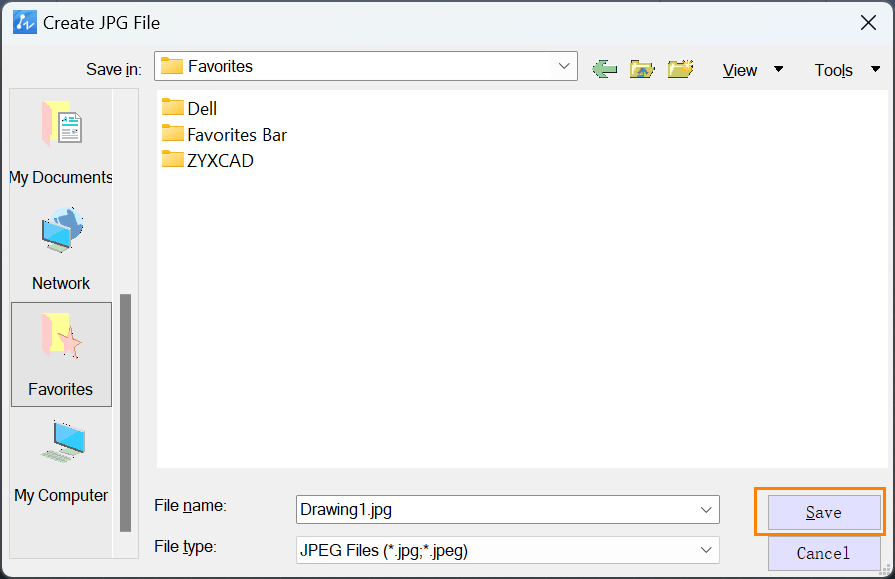The image size is (895, 579).
Task: Open the View menu
Action: point(752,70)
